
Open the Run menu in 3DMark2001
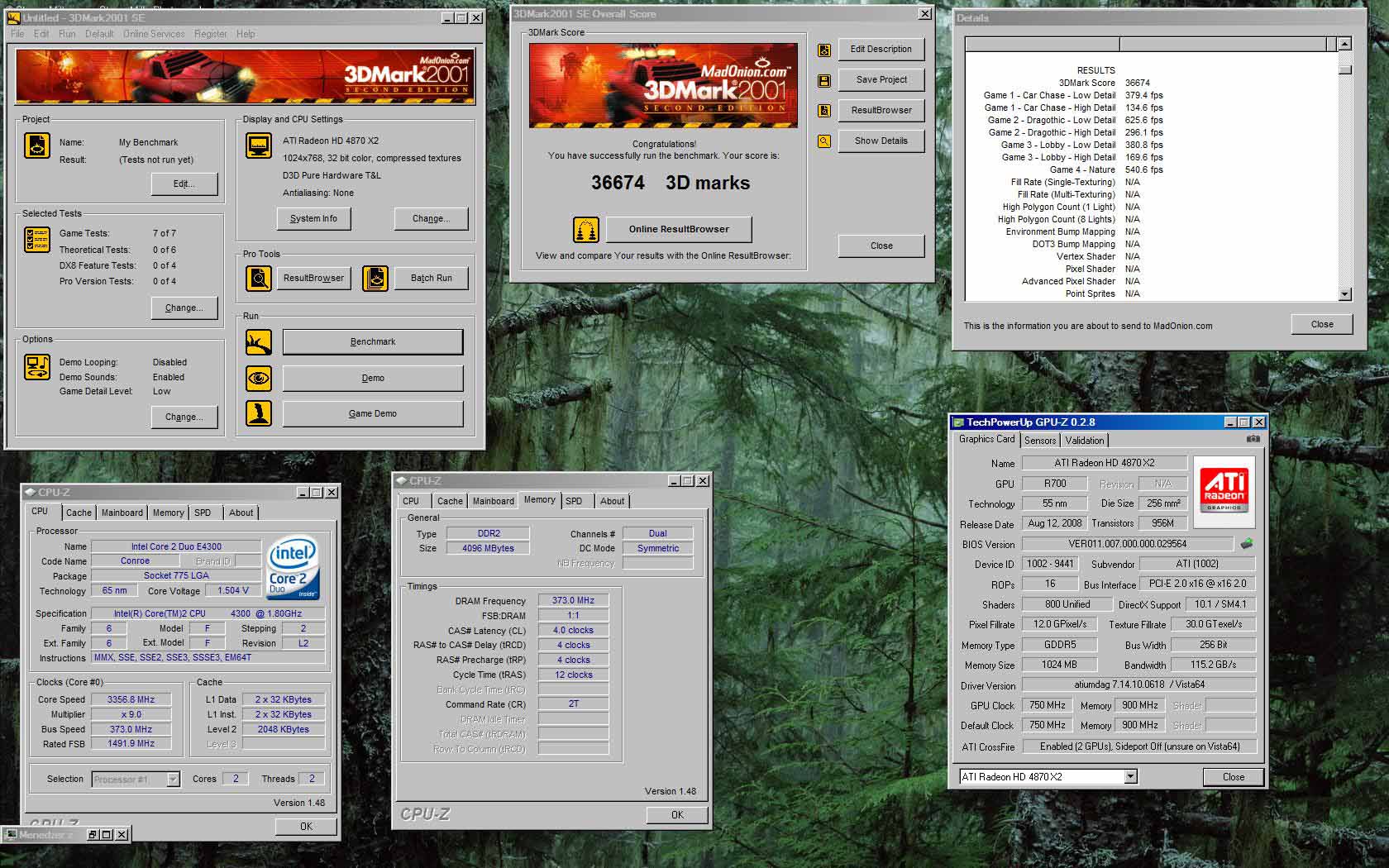click(67, 34)
